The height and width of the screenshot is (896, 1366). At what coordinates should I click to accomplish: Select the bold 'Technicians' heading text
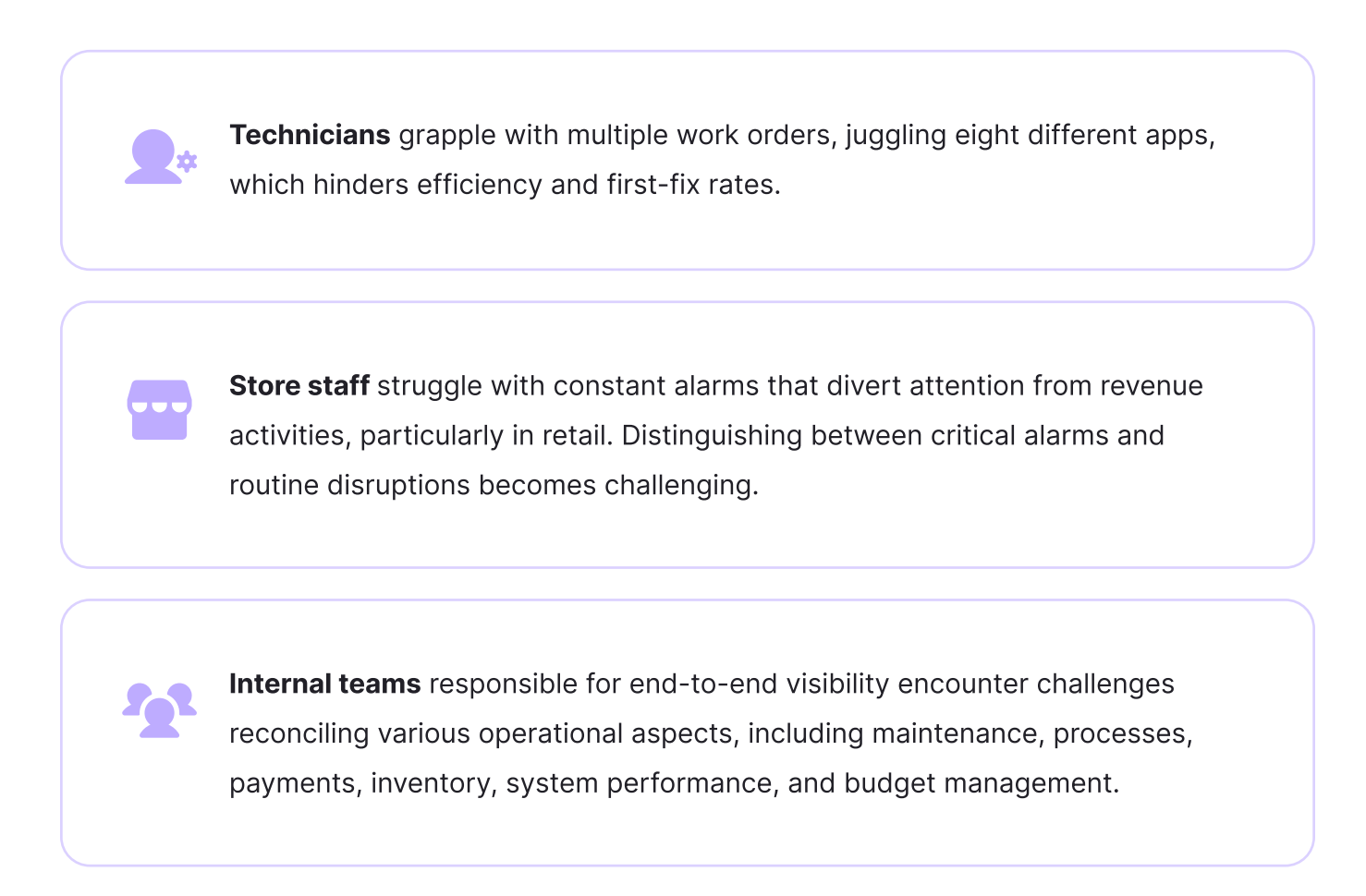pos(310,135)
